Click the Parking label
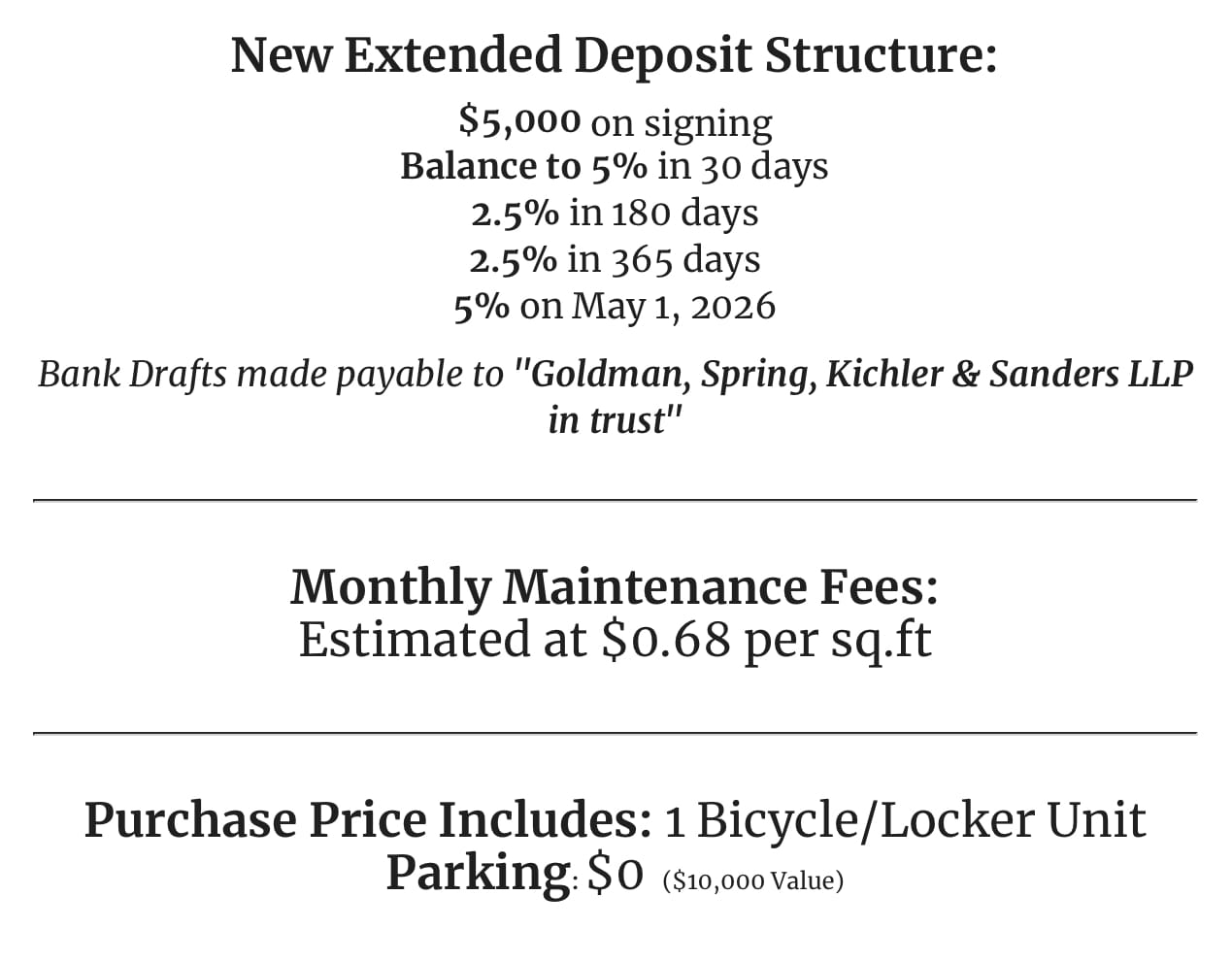The image size is (1232, 962). [x=478, y=873]
